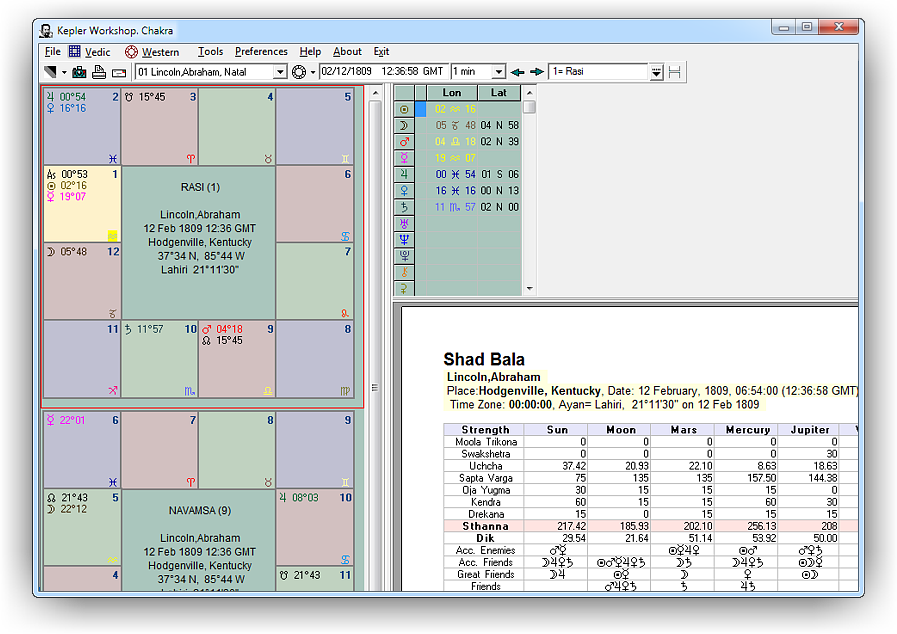
Task: Open the Tools menu
Action: coord(210,51)
